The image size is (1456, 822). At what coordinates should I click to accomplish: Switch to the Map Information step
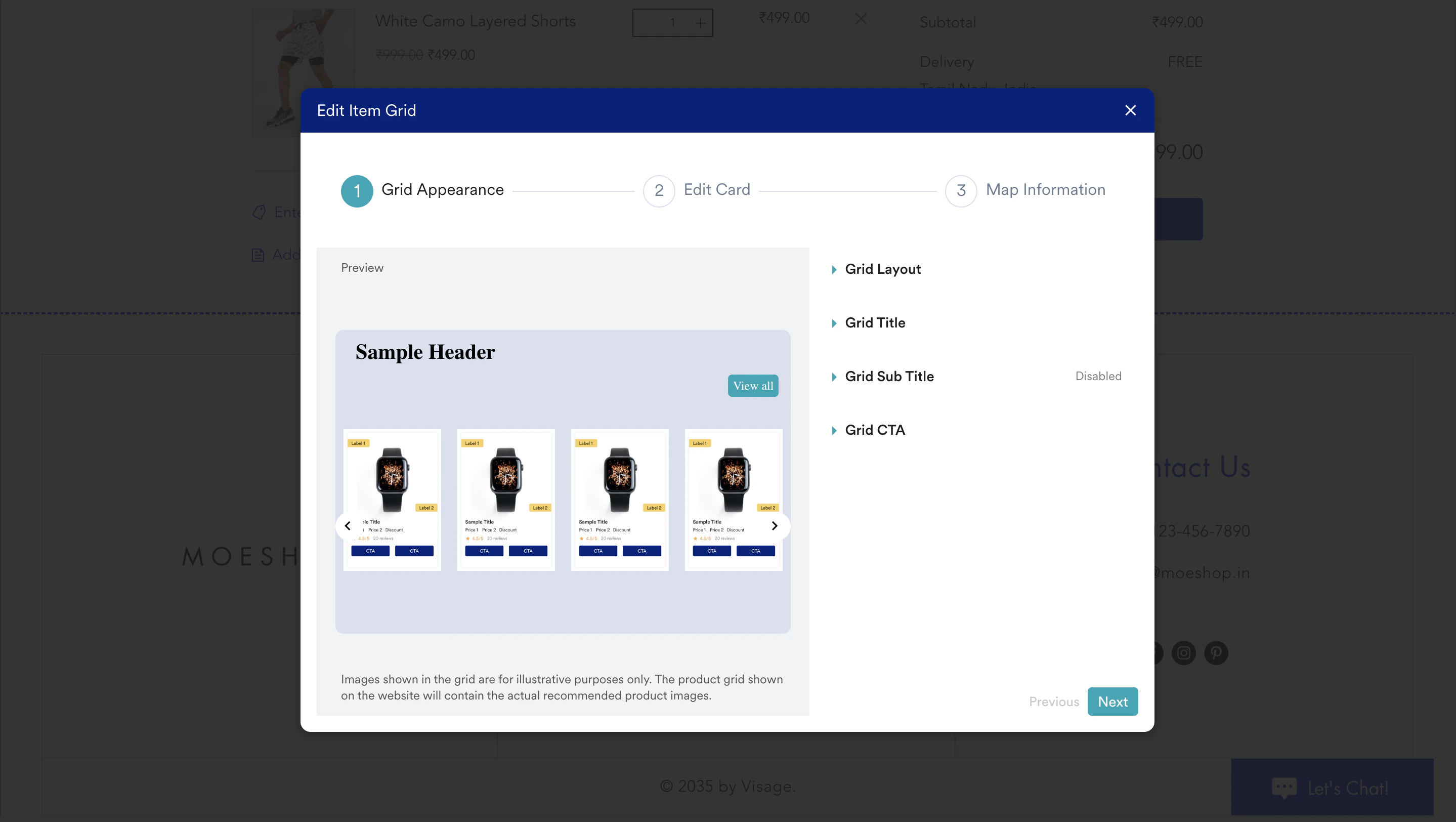point(1045,190)
